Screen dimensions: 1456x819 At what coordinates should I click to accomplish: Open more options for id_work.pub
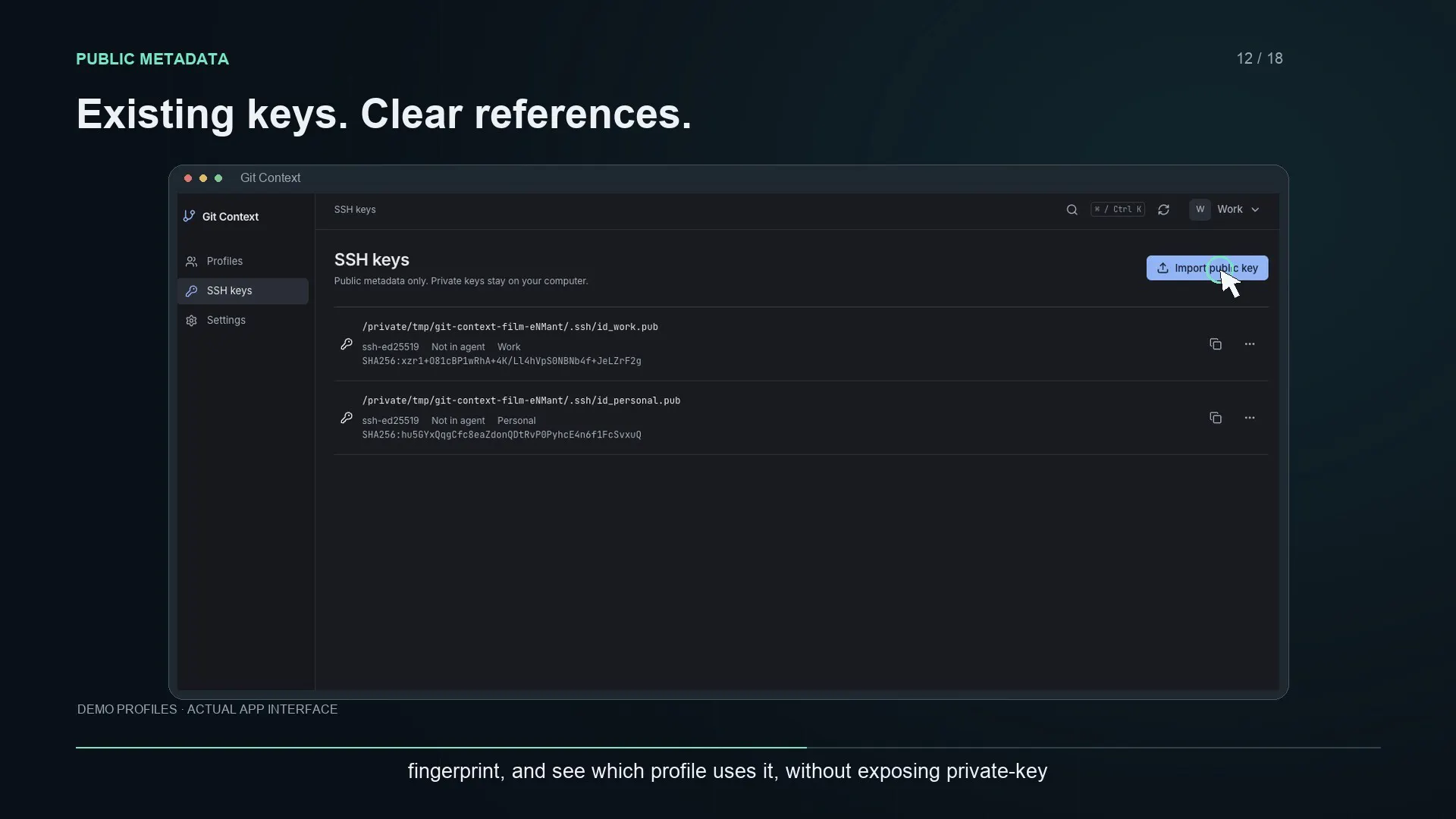pyautogui.click(x=1250, y=344)
